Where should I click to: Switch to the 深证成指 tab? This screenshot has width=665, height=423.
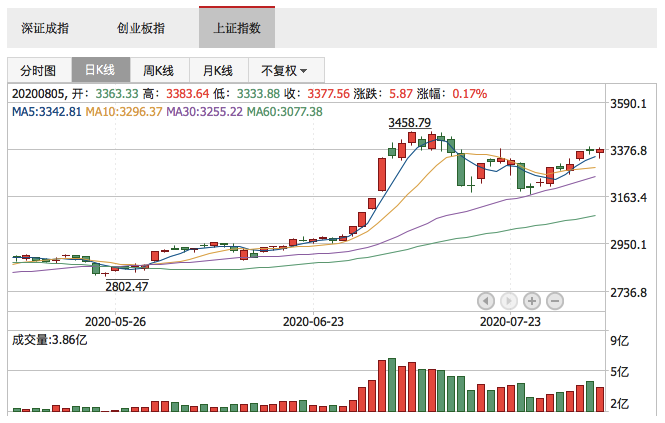coord(45,28)
